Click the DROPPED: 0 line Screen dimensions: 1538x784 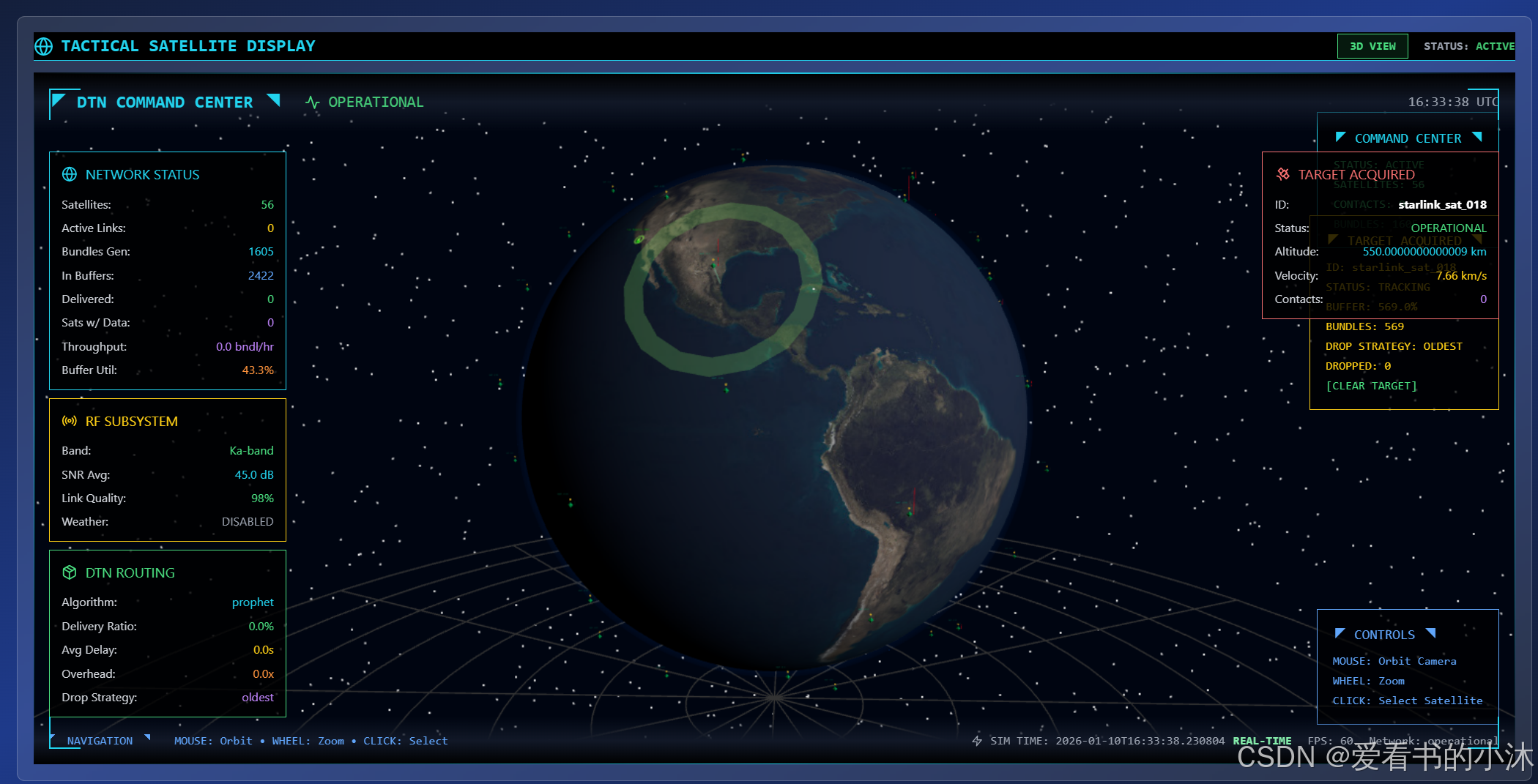pyautogui.click(x=1358, y=366)
